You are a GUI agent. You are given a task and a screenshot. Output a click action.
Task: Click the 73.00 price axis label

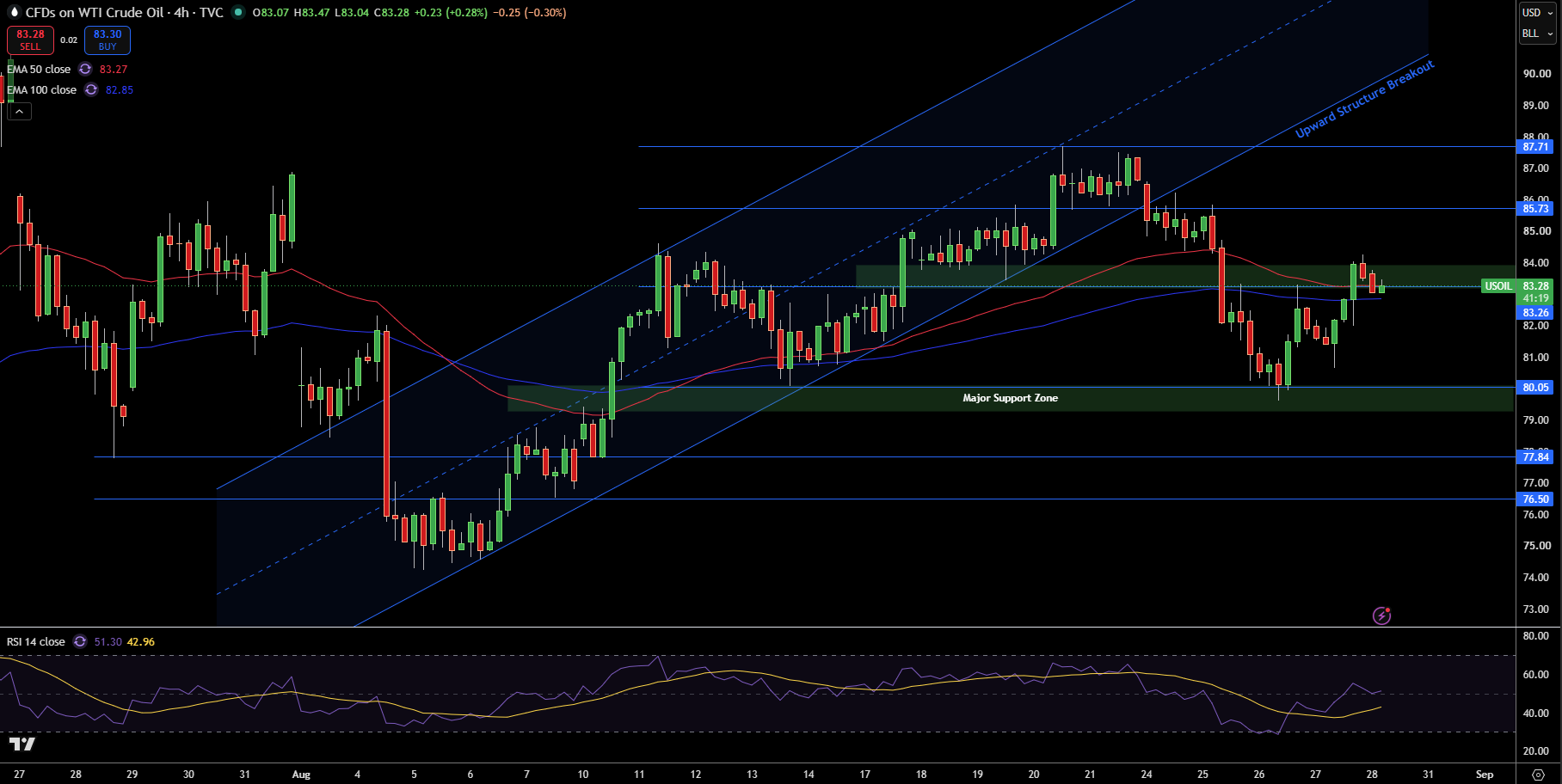click(1536, 609)
